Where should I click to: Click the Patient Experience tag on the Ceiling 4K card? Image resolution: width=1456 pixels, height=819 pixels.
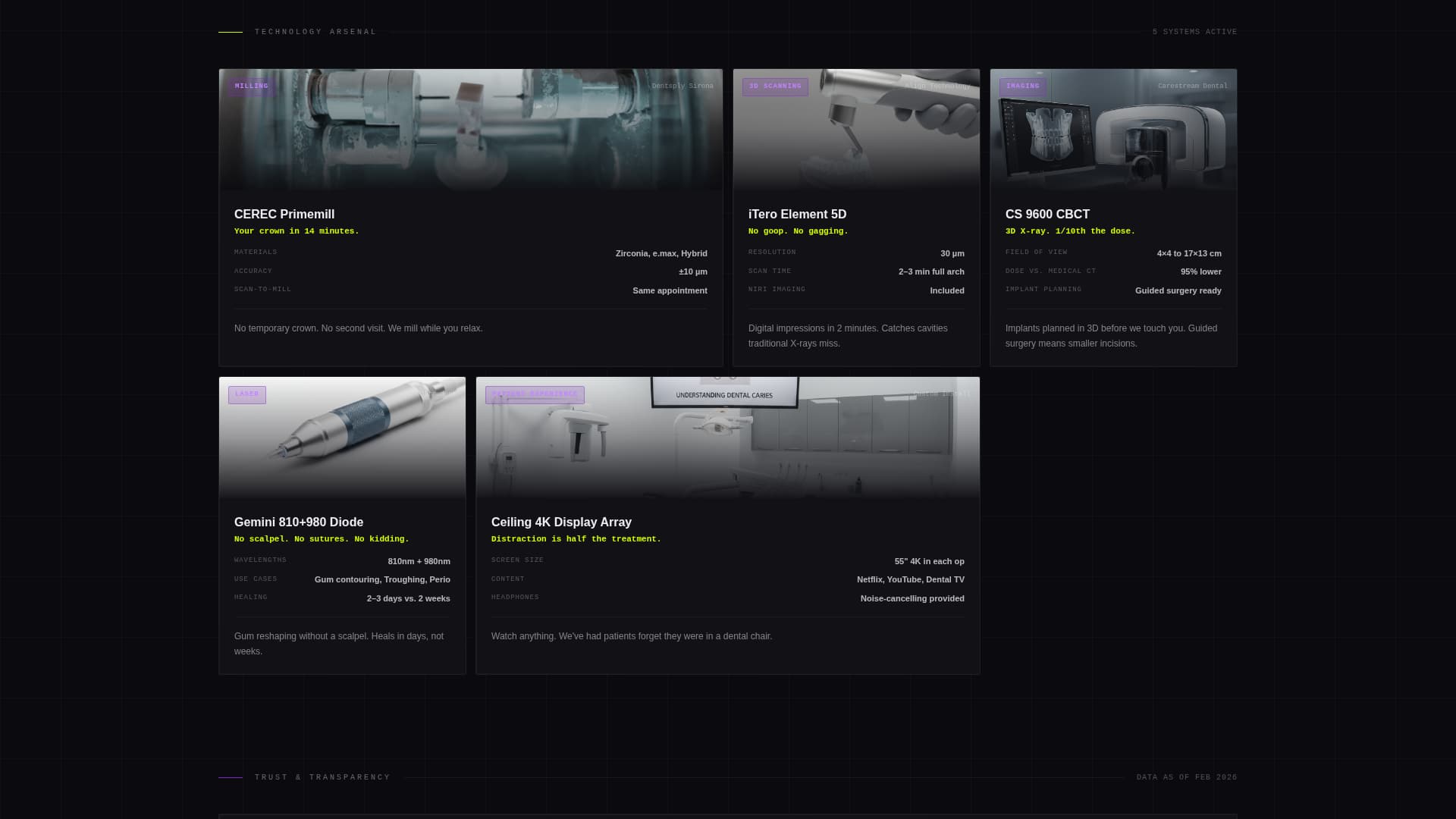535,394
